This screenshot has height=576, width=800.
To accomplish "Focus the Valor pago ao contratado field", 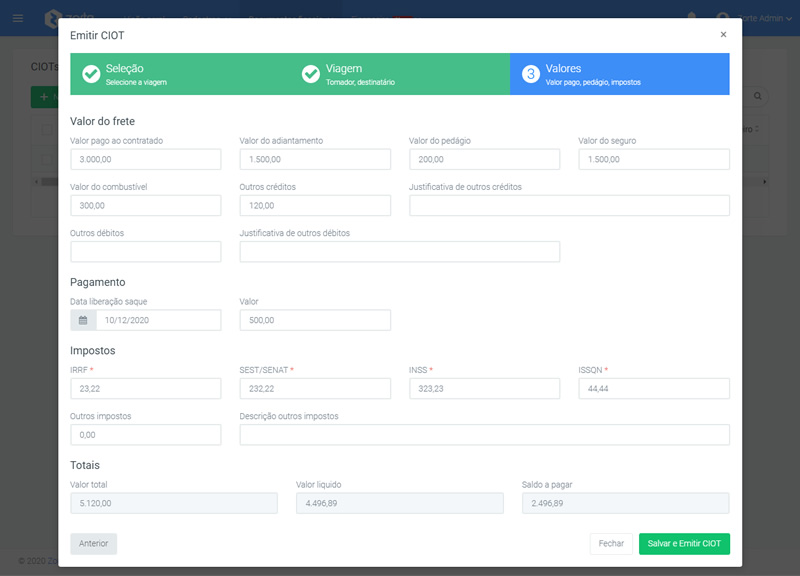I will [x=145, y=160].
